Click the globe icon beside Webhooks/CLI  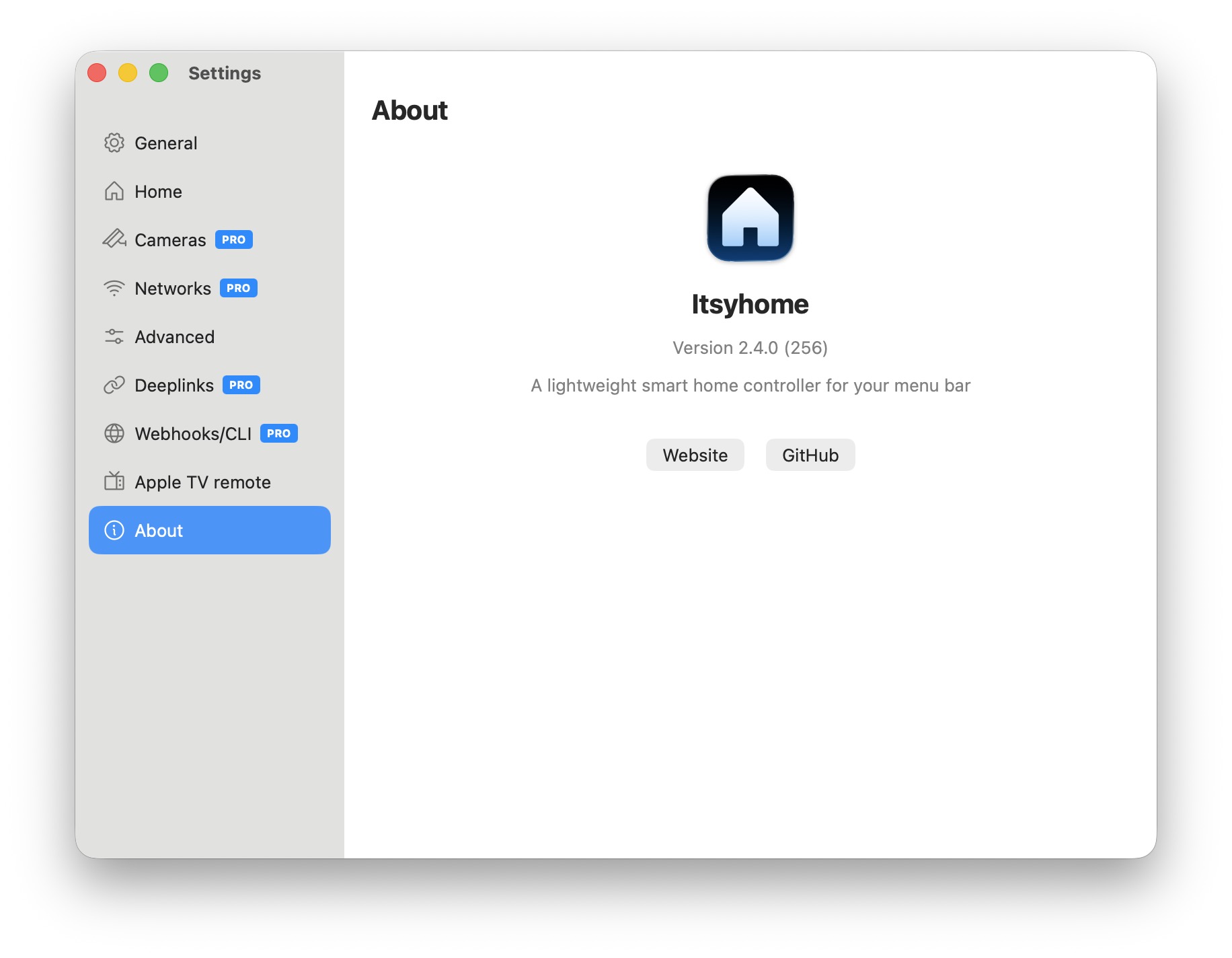pyautogui.click(x=114, y=433)
